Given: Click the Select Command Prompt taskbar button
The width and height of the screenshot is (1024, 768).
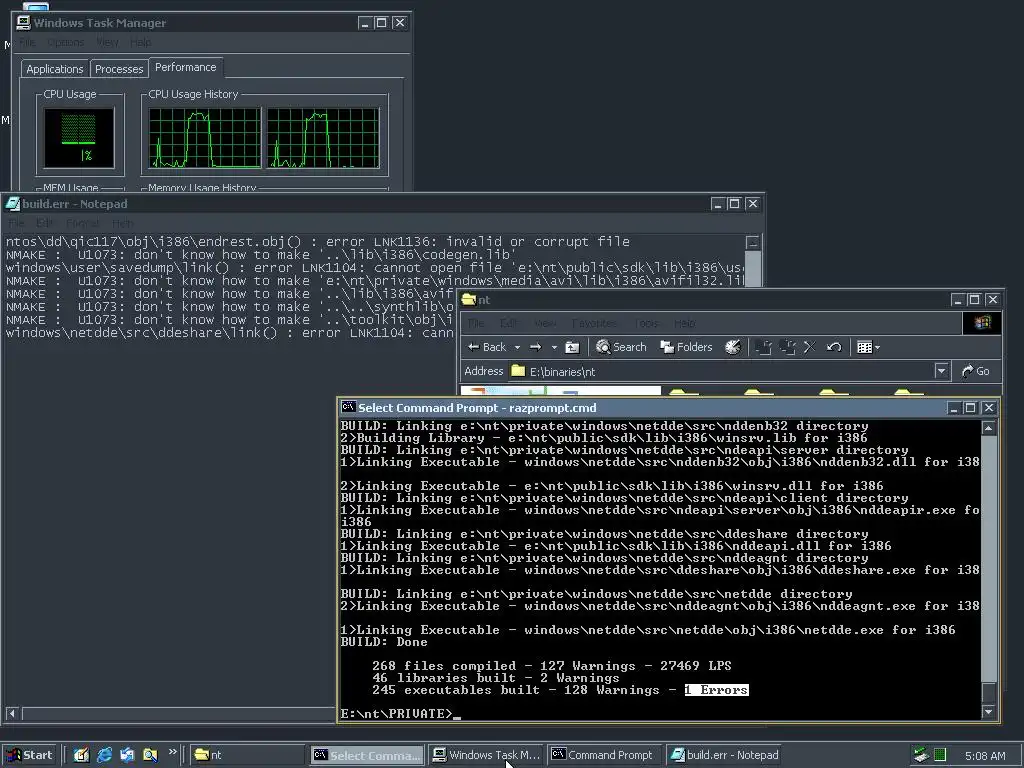Looking at the screenshot, I should click(367, 755).
